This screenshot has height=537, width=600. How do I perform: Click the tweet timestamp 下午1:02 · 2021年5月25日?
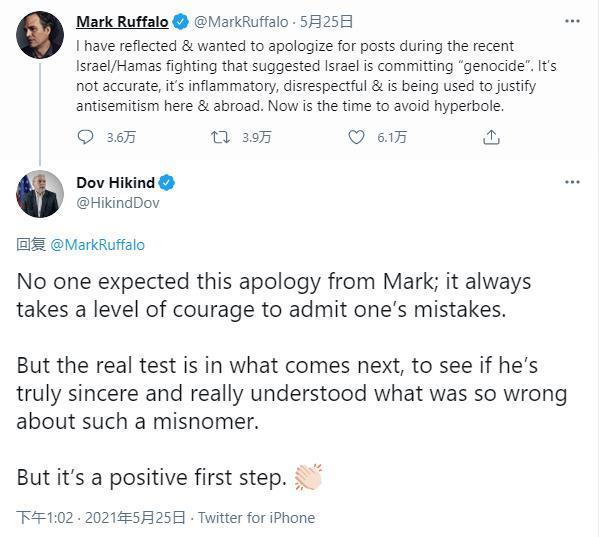point(101,518)
